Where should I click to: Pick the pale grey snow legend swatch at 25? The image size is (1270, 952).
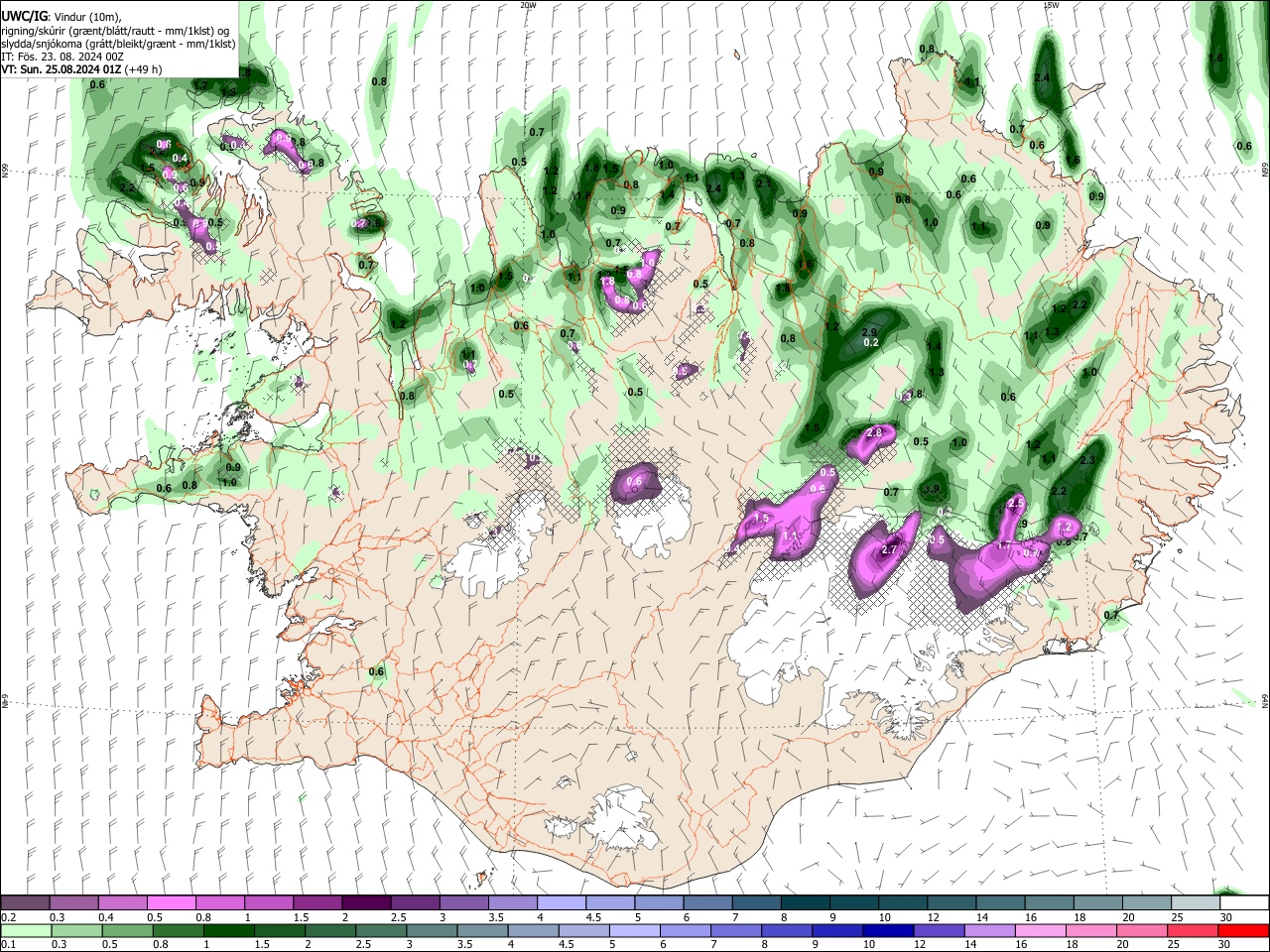(x=1195, y=903)
